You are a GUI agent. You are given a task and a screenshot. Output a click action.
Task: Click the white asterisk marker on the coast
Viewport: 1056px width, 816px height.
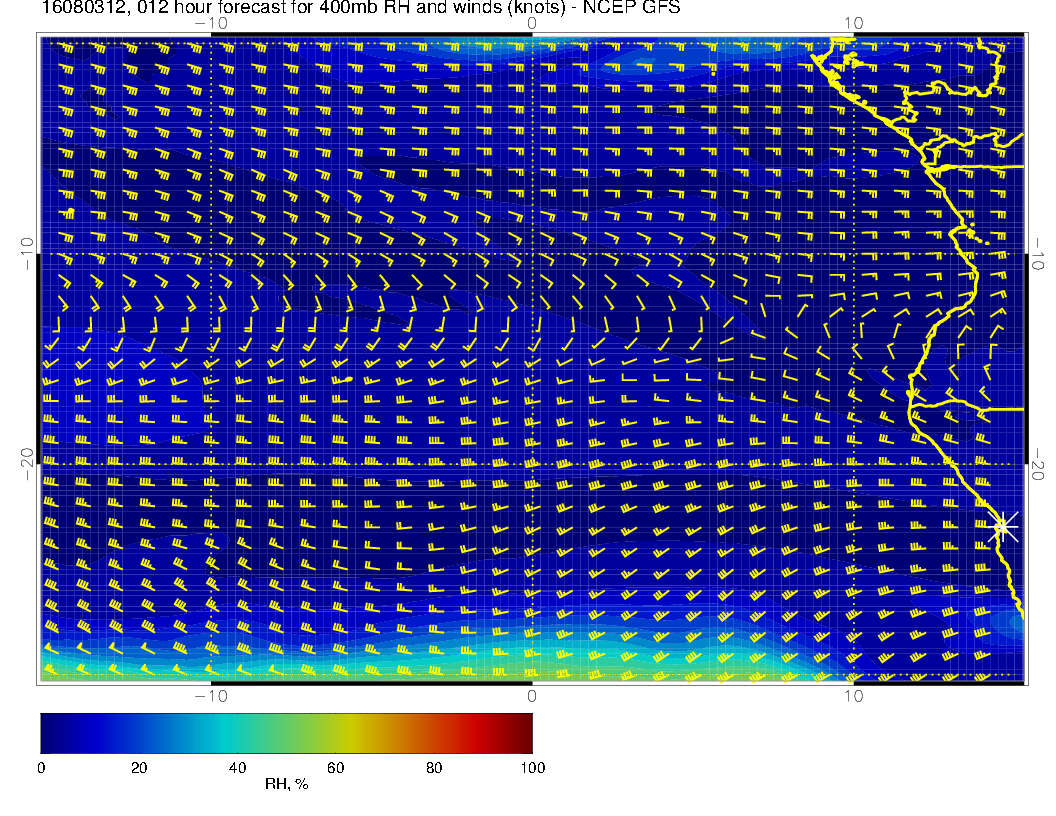1004,526
